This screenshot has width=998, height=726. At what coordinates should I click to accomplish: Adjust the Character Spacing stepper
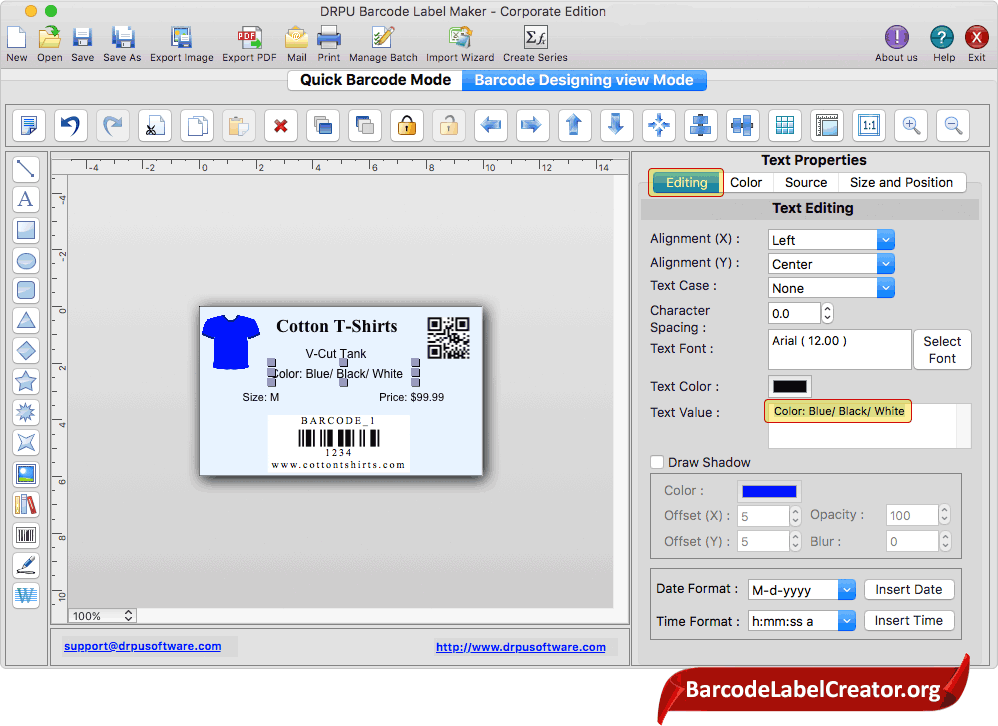pos(827,313)
